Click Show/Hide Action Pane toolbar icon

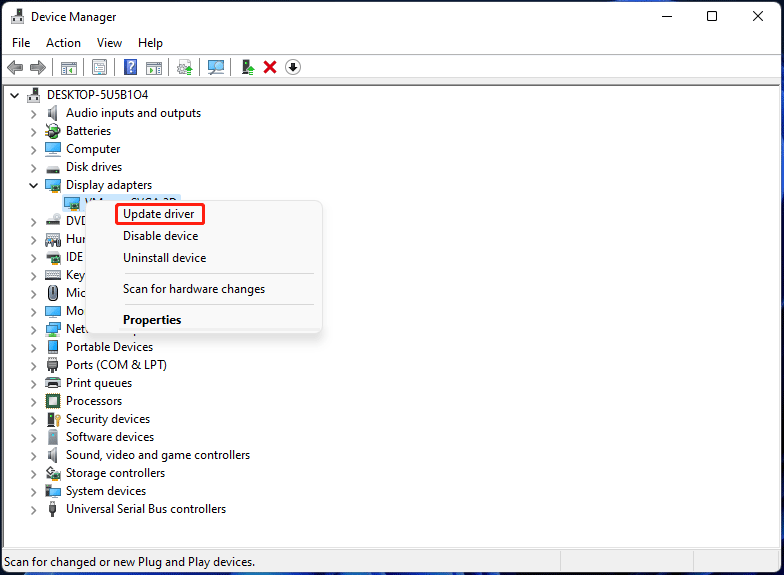click(x=154, y=68)
